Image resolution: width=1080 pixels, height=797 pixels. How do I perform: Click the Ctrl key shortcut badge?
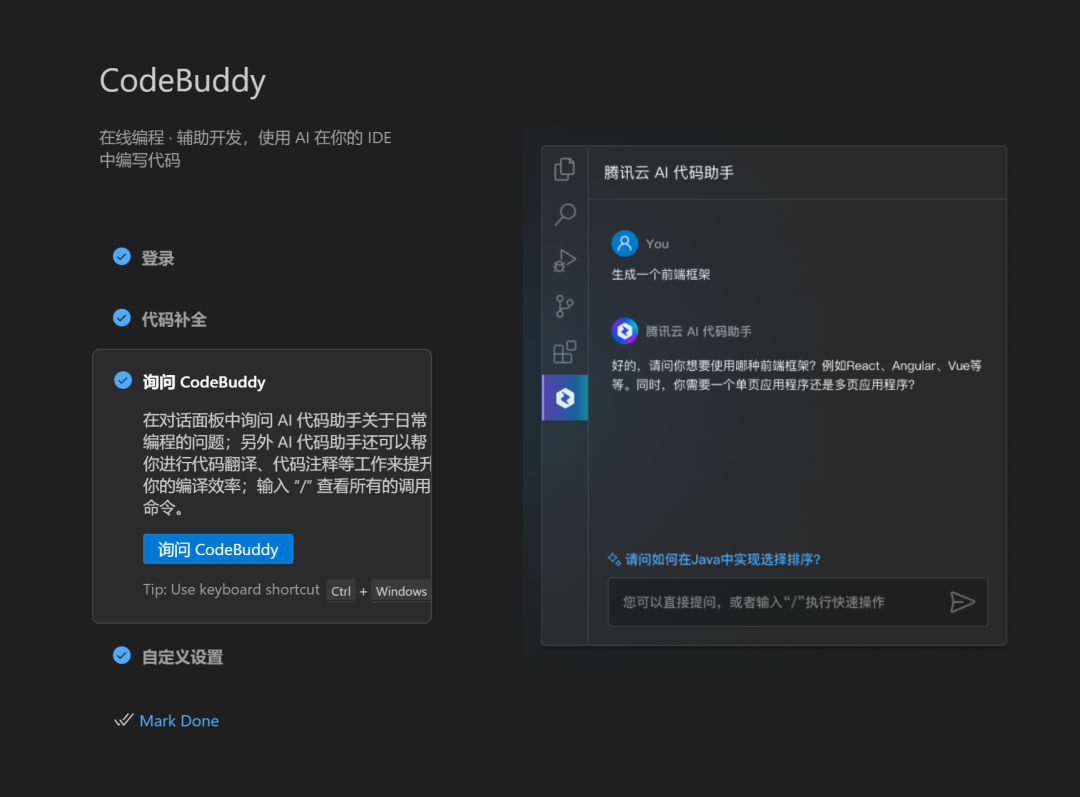[x=341, y=591]
